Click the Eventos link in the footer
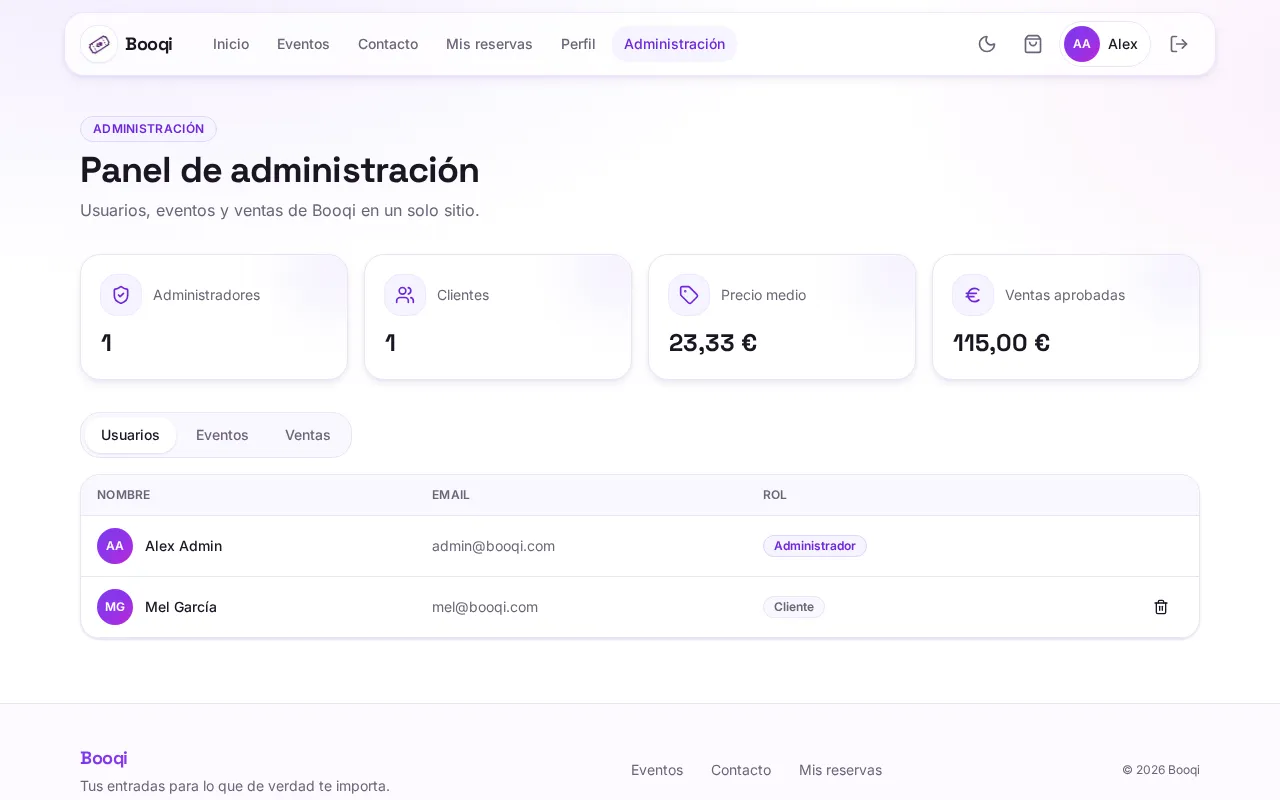The image size is (1280, 800). (x=657, y=770)
